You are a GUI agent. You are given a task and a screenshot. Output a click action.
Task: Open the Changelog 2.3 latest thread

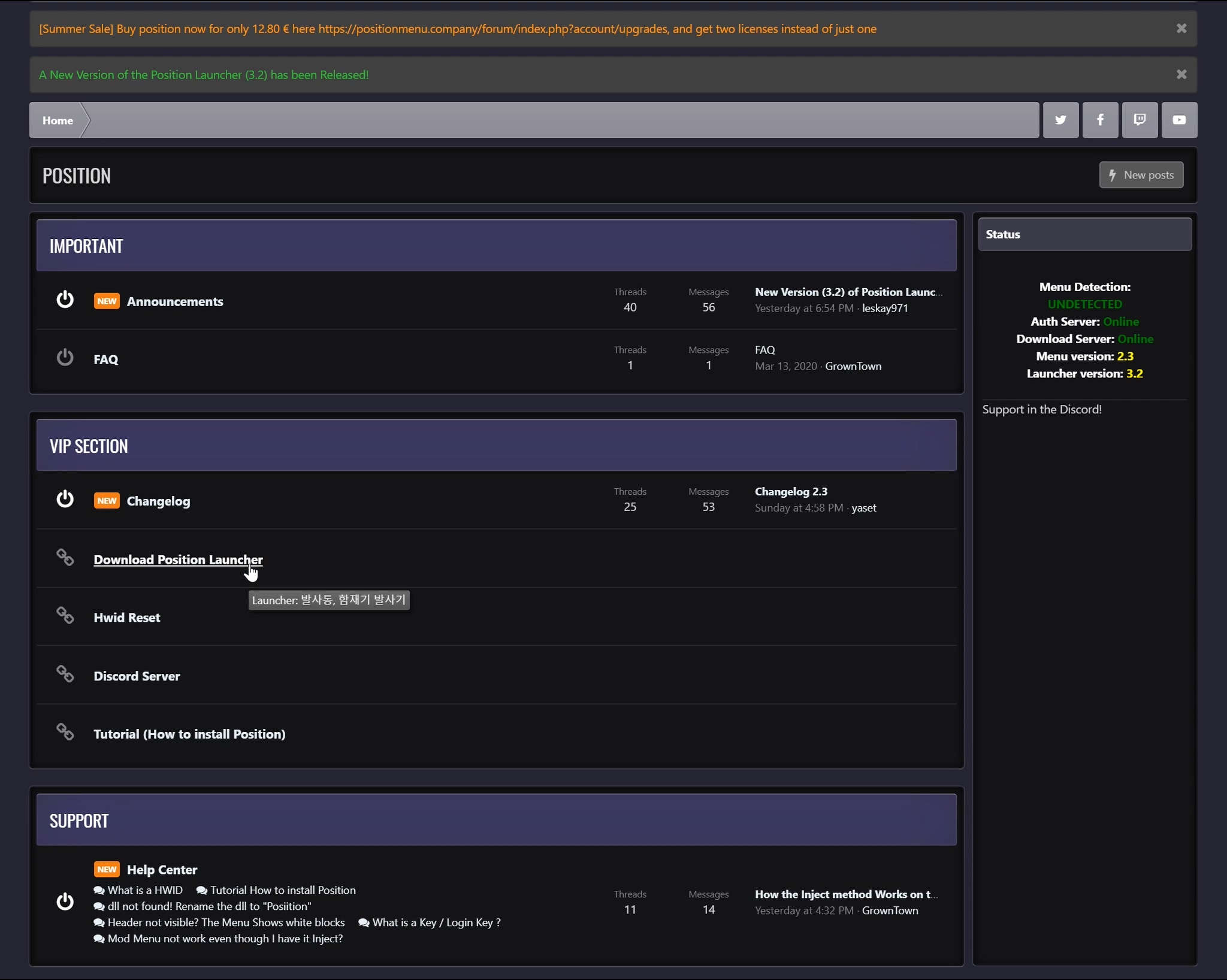point(791,491)
